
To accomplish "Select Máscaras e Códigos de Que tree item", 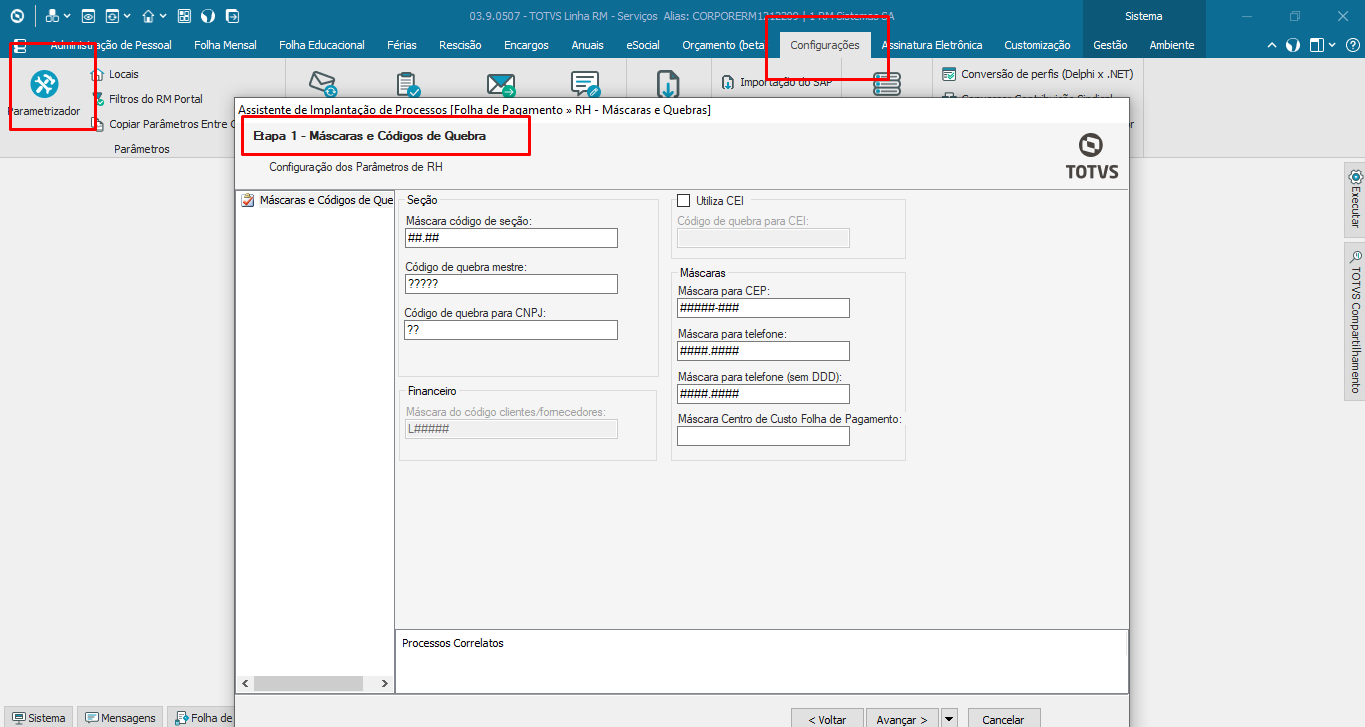I will tap(316, 200).
